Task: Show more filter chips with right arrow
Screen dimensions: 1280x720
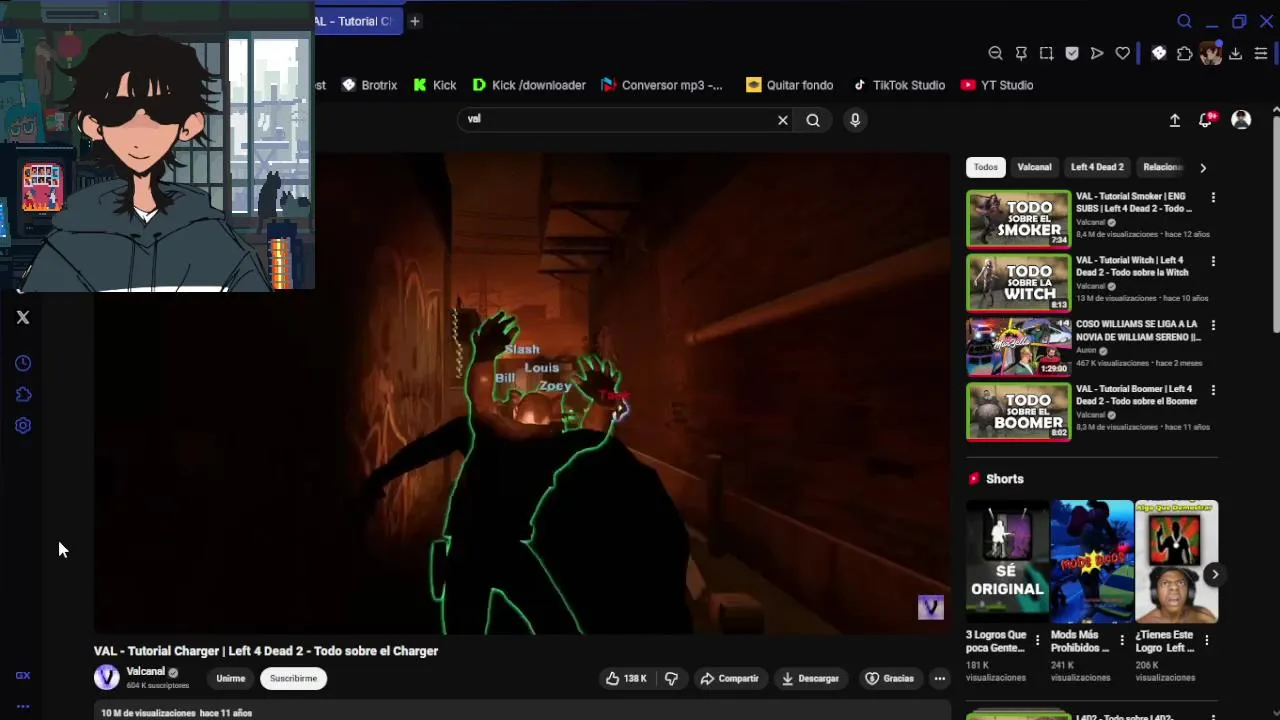Action: click(x=1203, y=168)
